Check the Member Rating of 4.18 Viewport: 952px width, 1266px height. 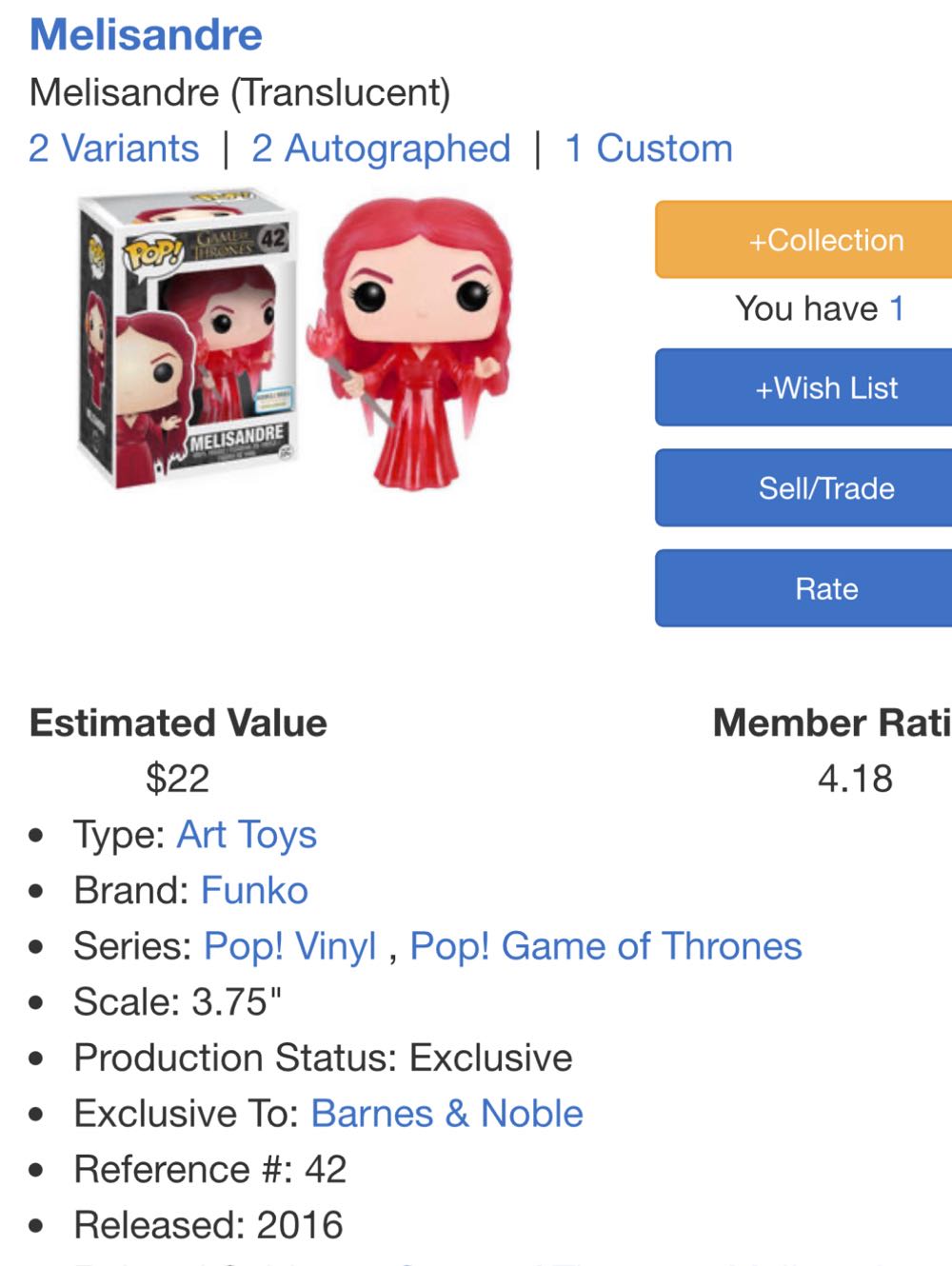pos(856,776)
